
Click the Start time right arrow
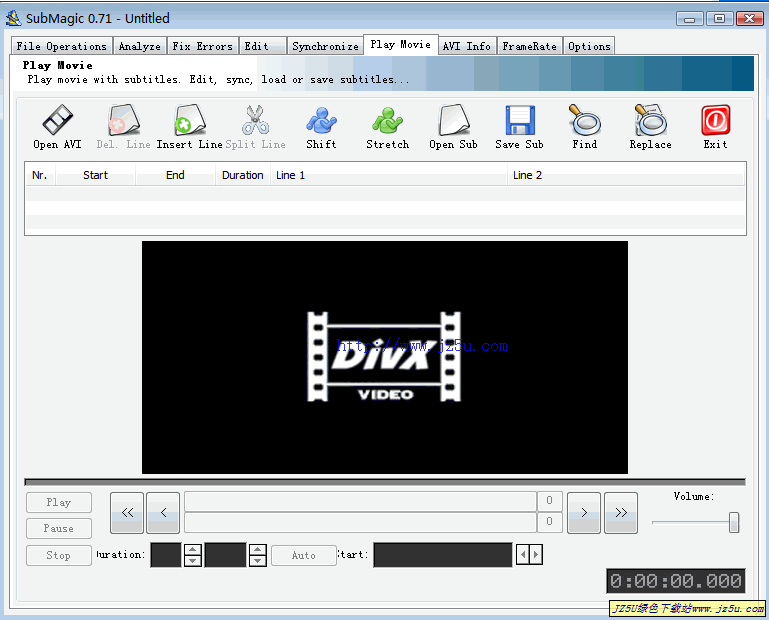(x=536, y=555)
